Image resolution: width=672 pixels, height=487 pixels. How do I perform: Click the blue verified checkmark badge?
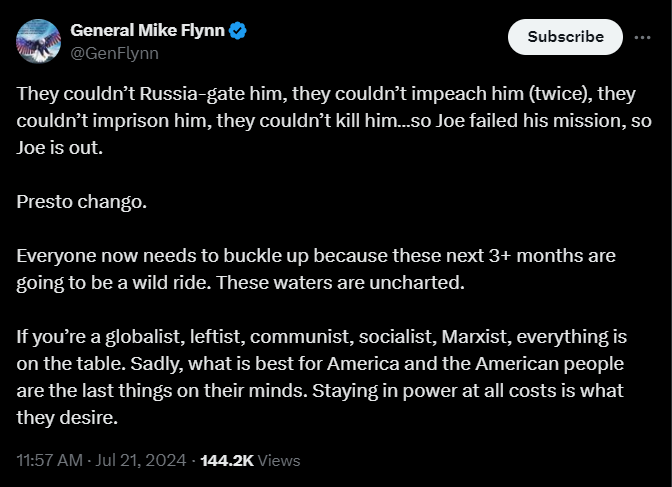click(238, 31)
